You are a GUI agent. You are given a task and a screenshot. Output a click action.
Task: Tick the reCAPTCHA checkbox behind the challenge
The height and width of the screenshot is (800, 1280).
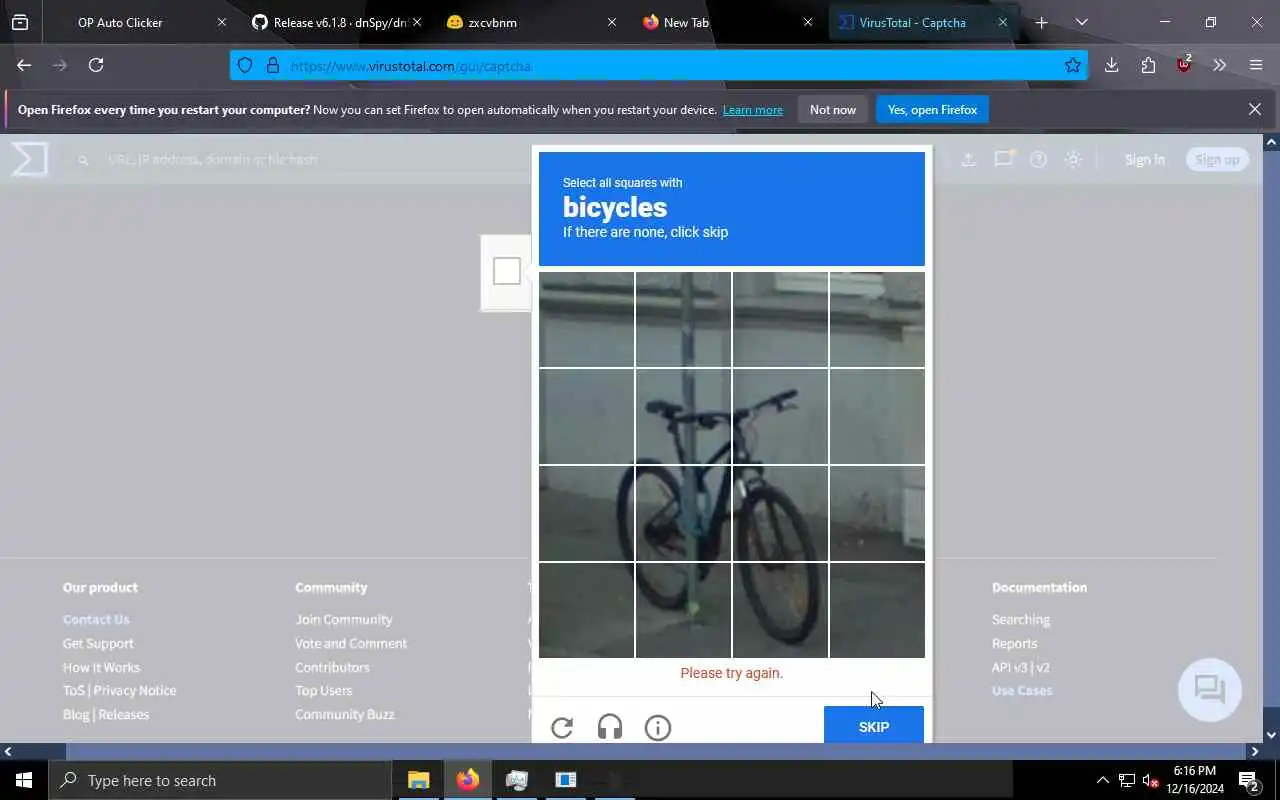tap(507, 271)
